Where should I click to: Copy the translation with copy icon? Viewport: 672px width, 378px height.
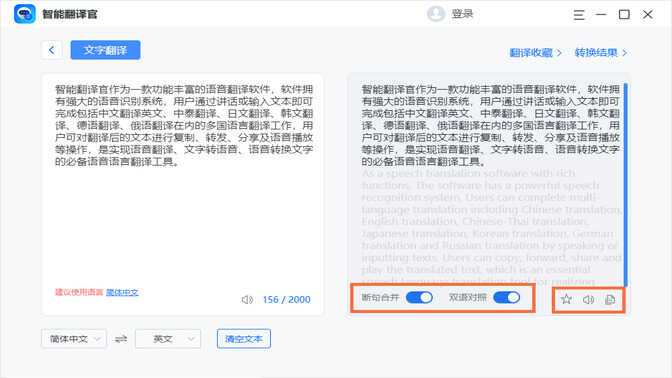tap(610, 300)
